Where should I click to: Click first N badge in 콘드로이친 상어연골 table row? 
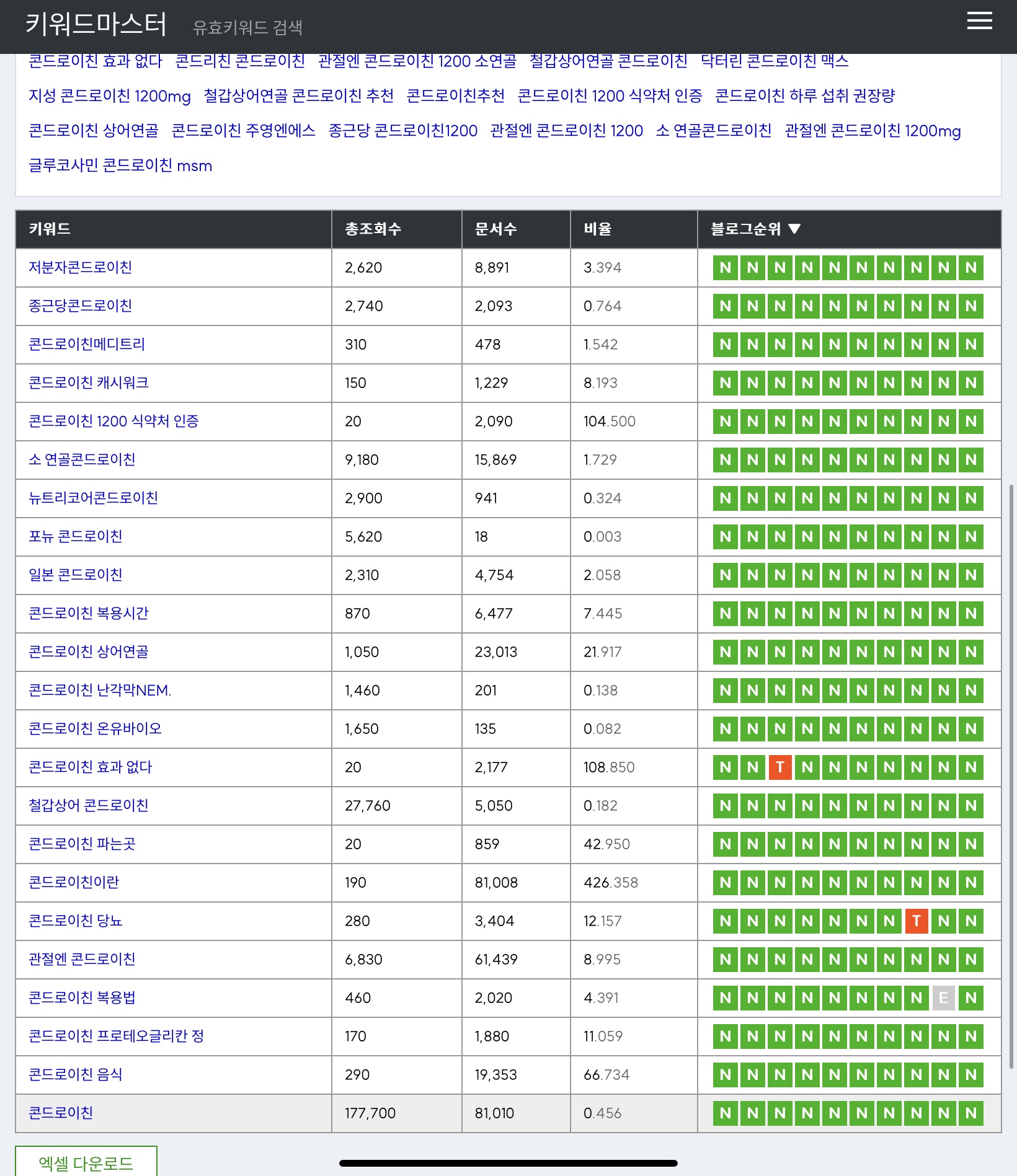pos(726,652)
